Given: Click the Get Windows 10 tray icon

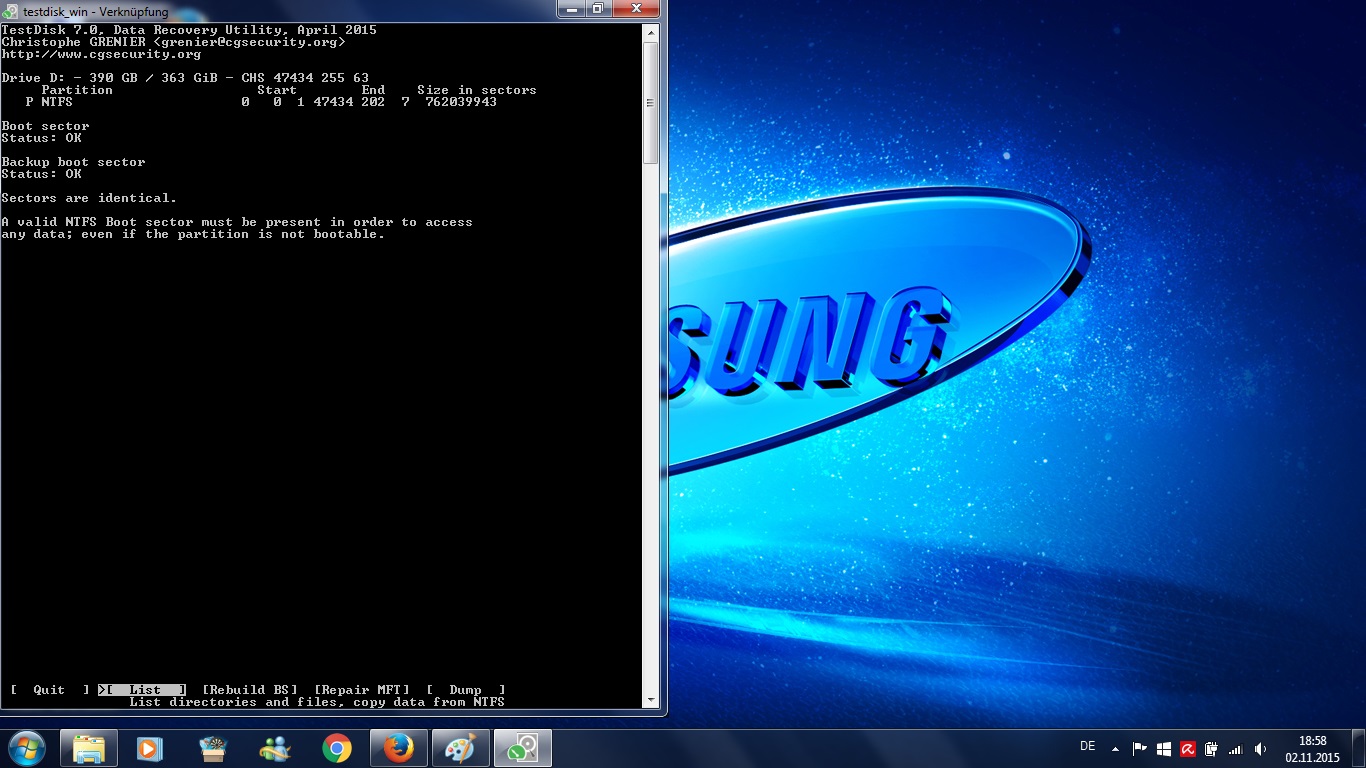Looking at the screenshot, I should point(1164,749).
